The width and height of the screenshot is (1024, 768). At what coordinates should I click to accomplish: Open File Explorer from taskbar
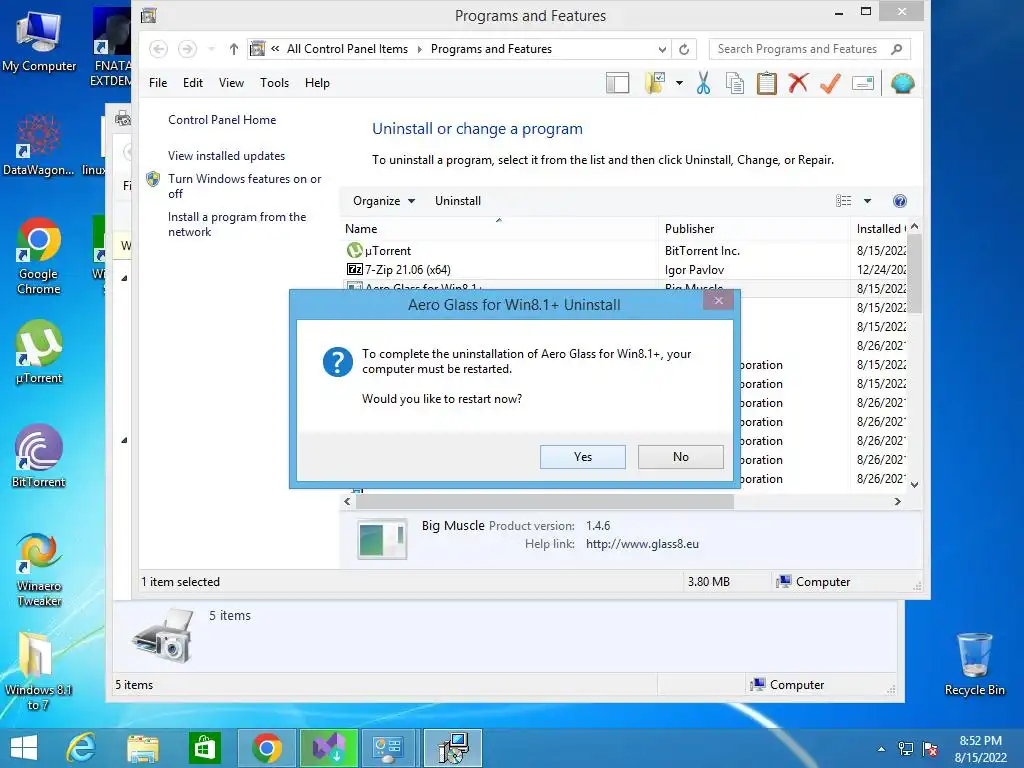pyautogui.click(x=142, y=748)
